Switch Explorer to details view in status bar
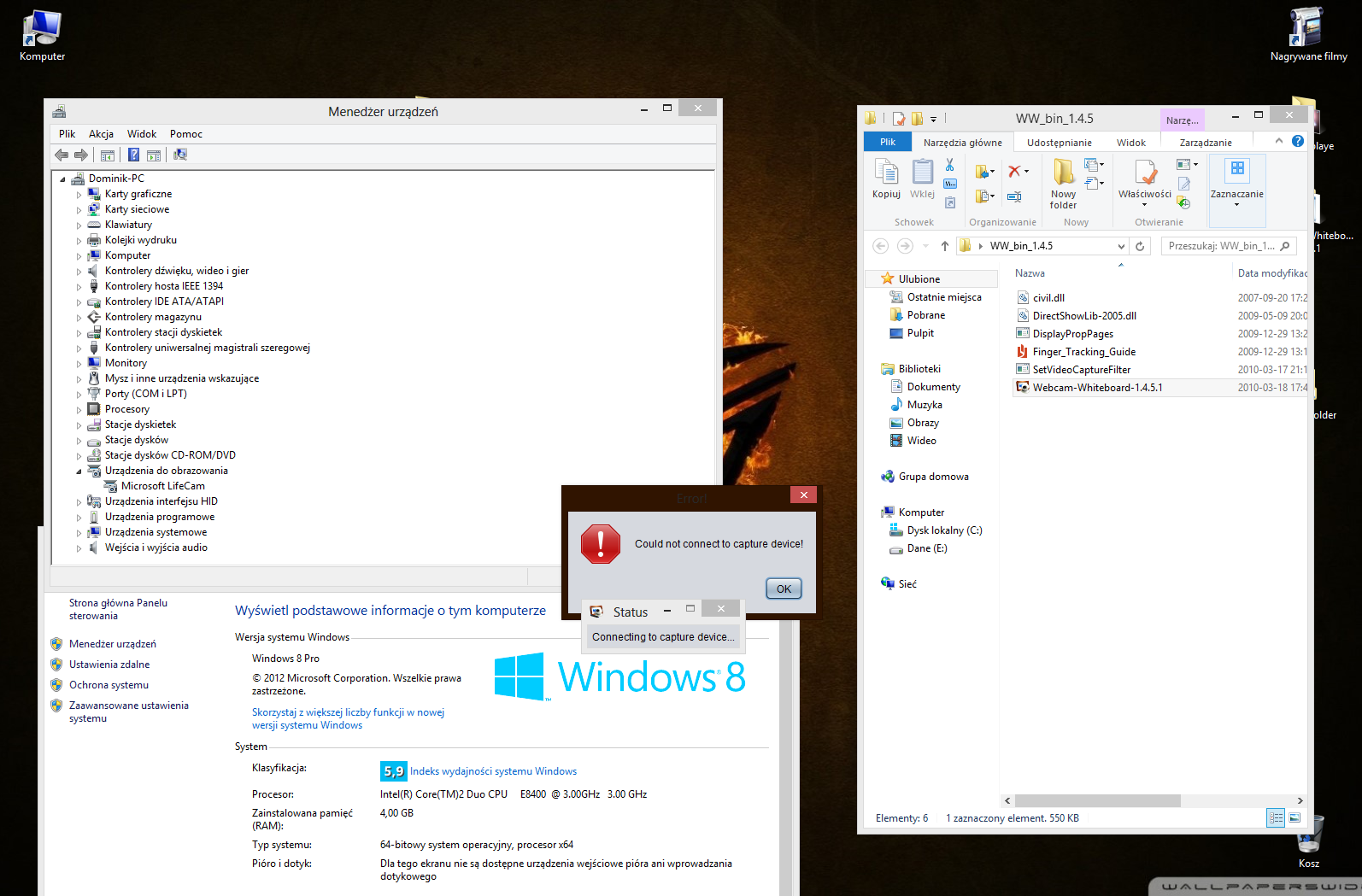This screenshot has width=1362, height=896. coord(1276,818)
